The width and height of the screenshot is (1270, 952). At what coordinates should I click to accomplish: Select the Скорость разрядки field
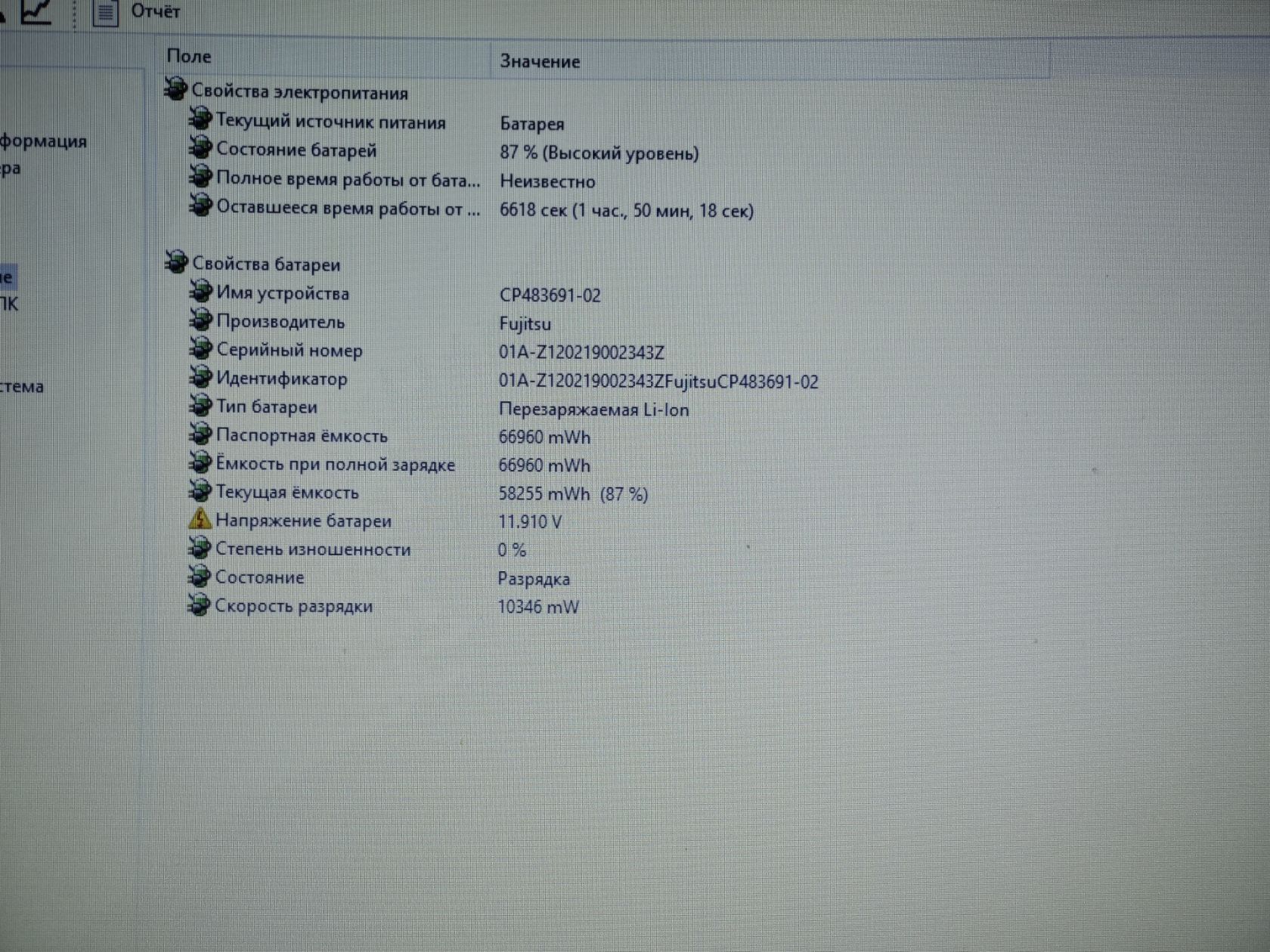[294, 606]
